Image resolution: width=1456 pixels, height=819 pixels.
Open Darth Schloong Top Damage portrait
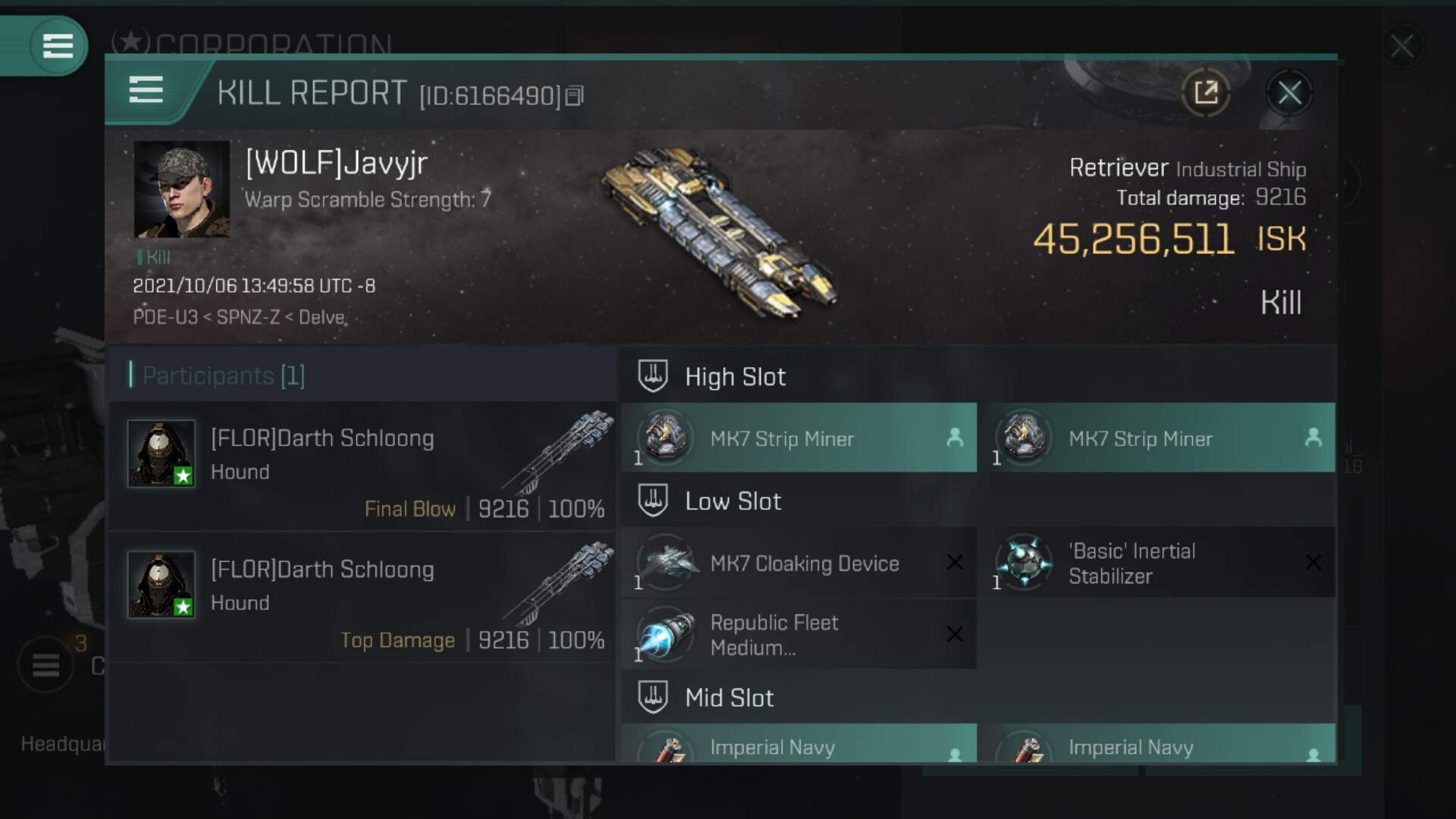[x=162, y=585]
